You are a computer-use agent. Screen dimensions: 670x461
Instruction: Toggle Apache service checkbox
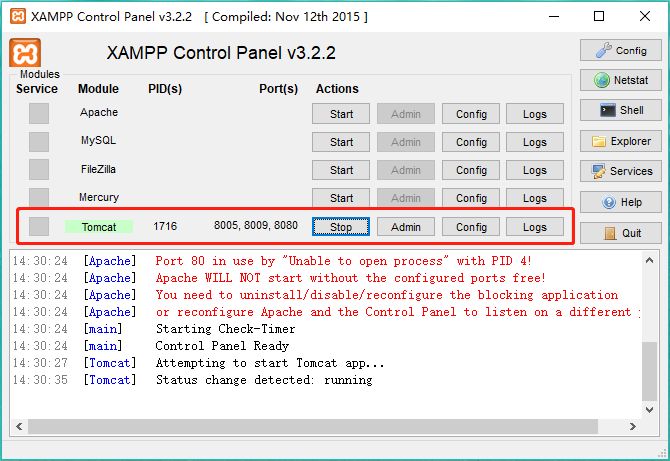coord(39,114)
